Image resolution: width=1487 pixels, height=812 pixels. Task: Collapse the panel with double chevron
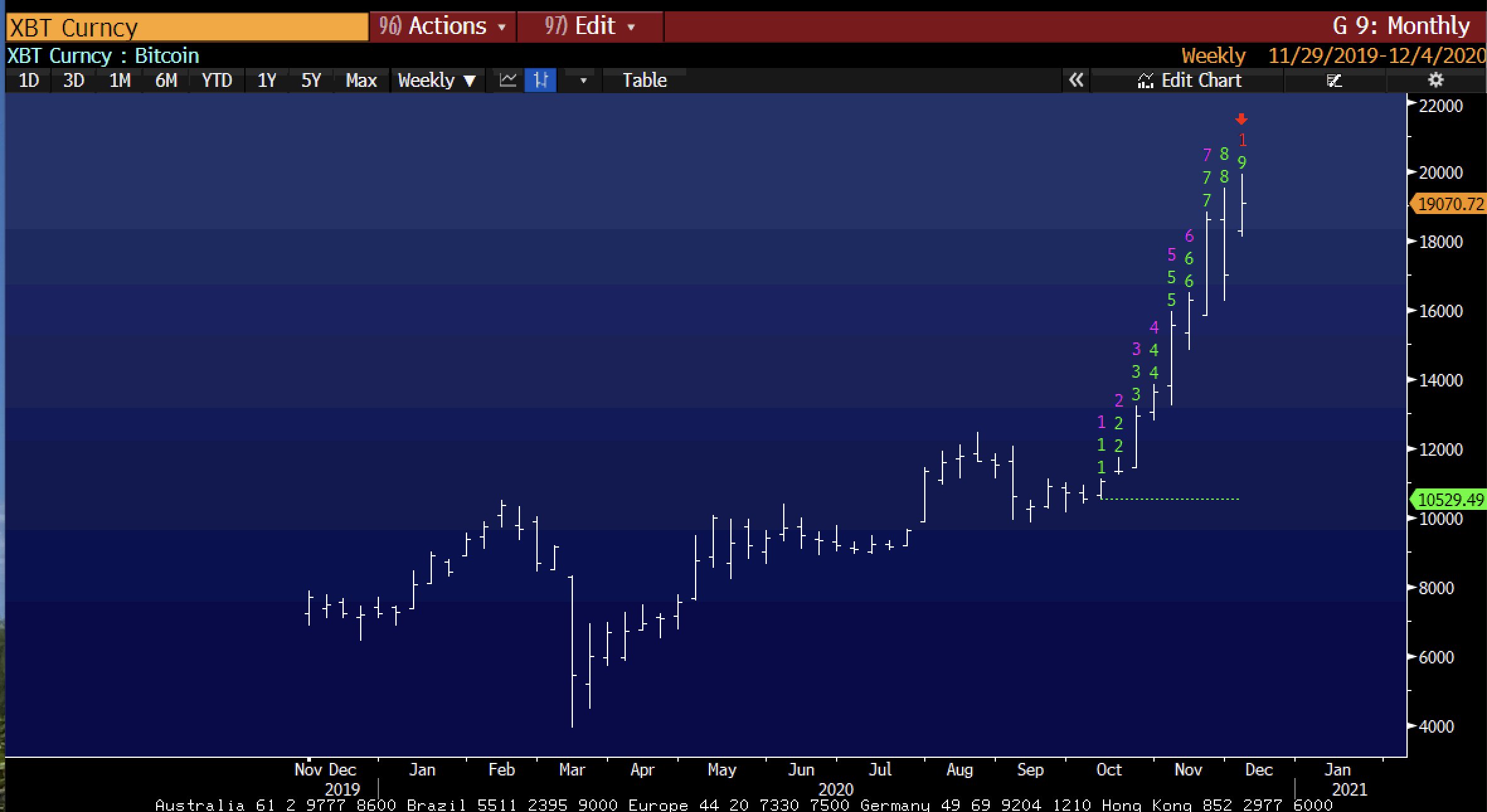point(1076,81)
